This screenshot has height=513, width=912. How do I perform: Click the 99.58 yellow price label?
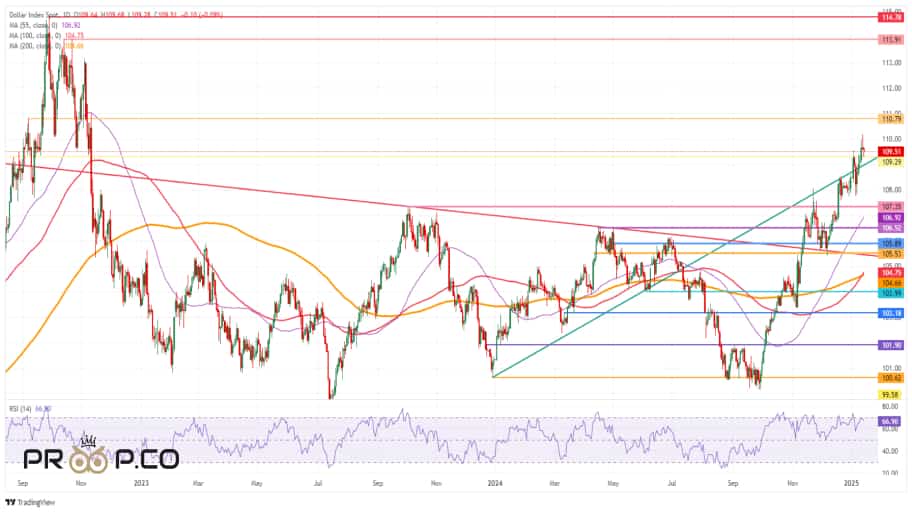(890, 394)
